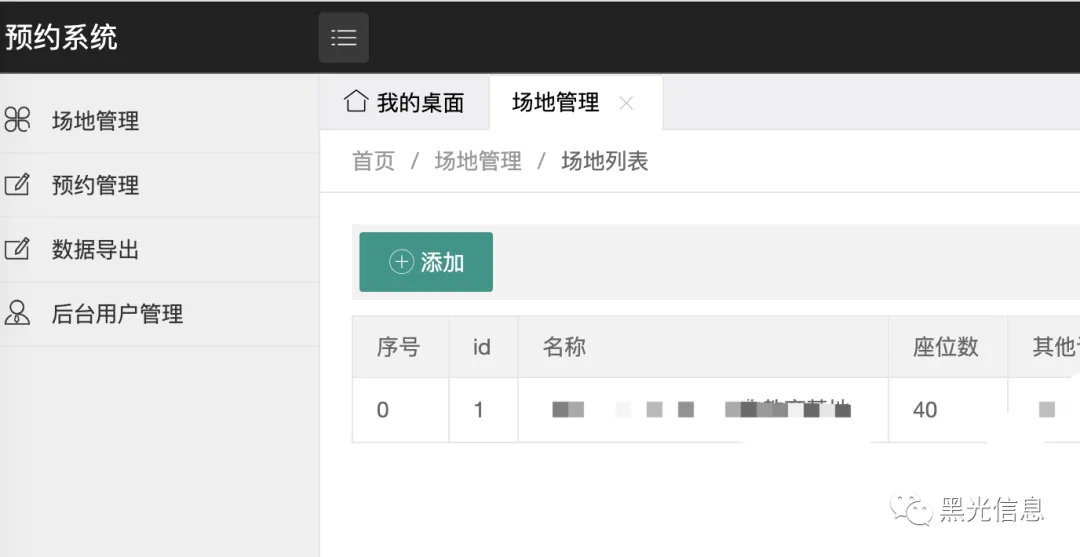Viewport: 1080px width, 557px height.
Task: Click the 后台用户管理 sidebar user icon
Action: point(18,313)
